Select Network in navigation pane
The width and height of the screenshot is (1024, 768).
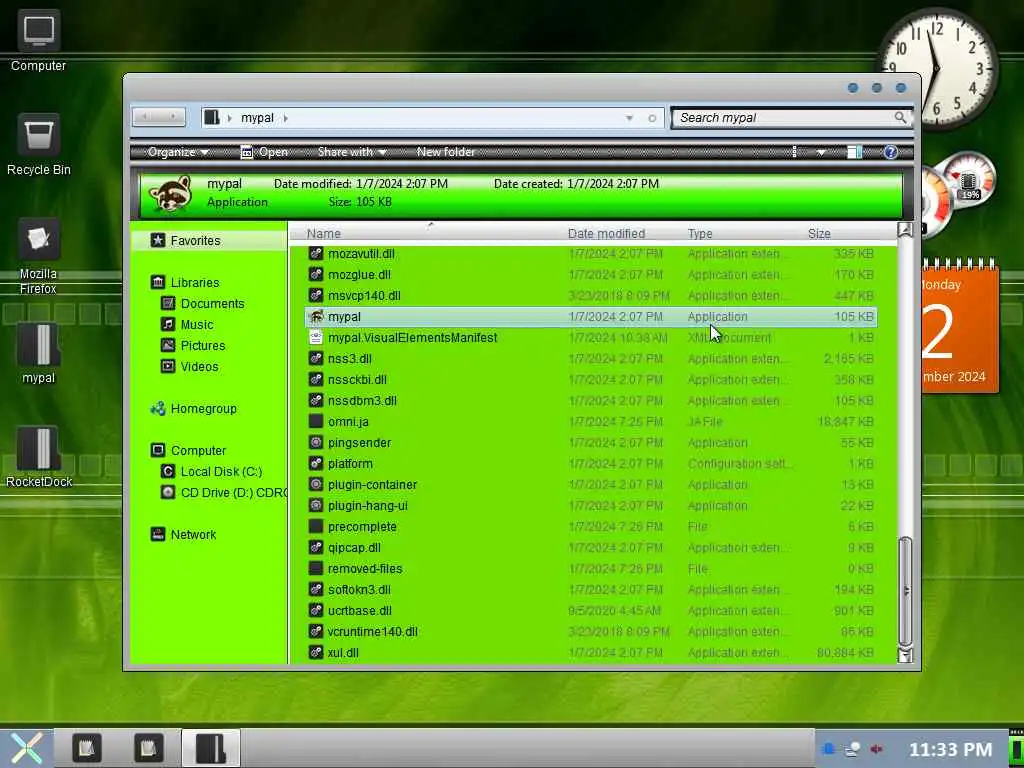[184, 534]
